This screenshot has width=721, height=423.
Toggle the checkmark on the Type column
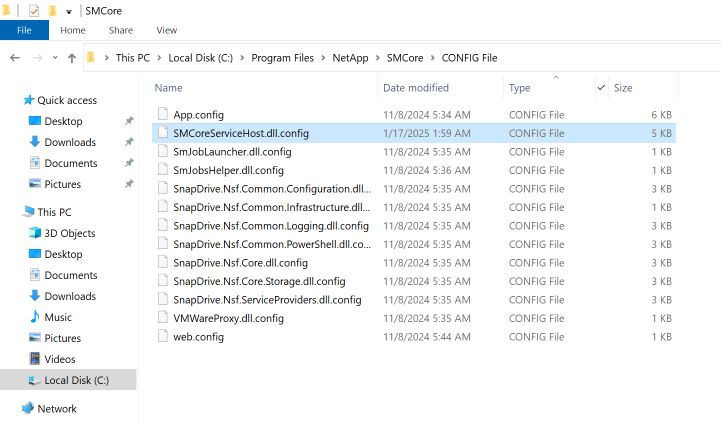coord(601,87)
